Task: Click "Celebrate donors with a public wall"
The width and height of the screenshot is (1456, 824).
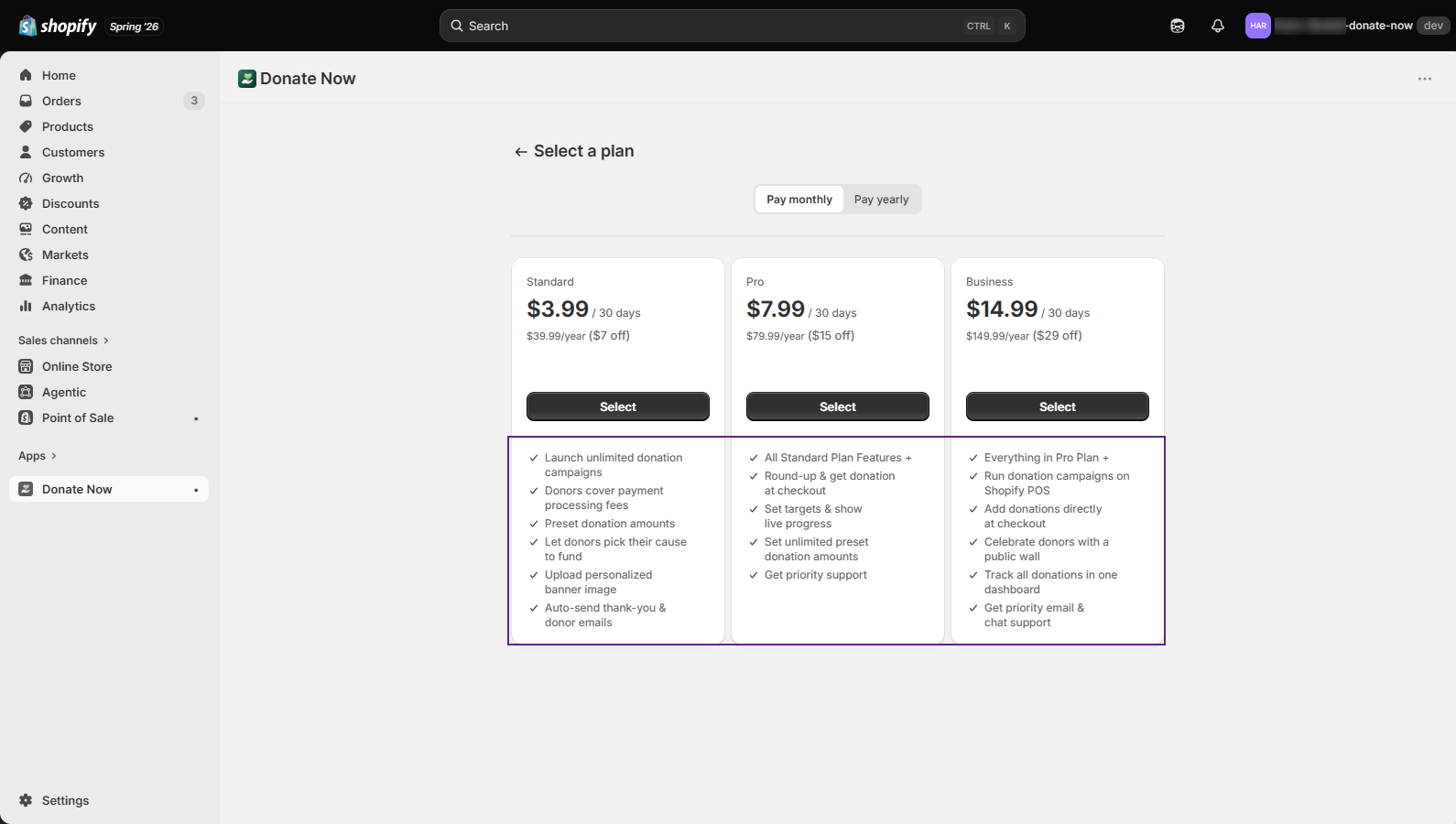Action: (x=1047, y=549)
